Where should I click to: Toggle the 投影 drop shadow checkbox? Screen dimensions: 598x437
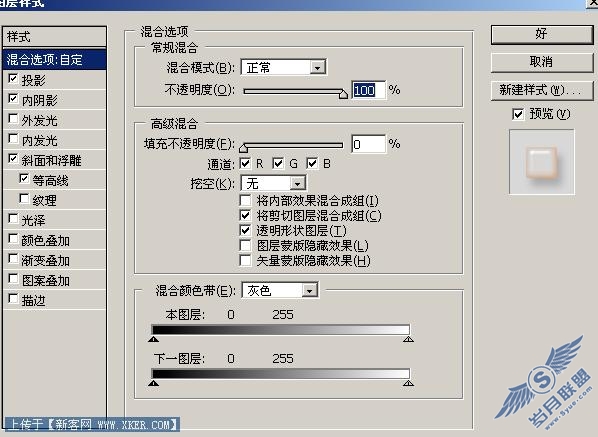pos(13,79)
